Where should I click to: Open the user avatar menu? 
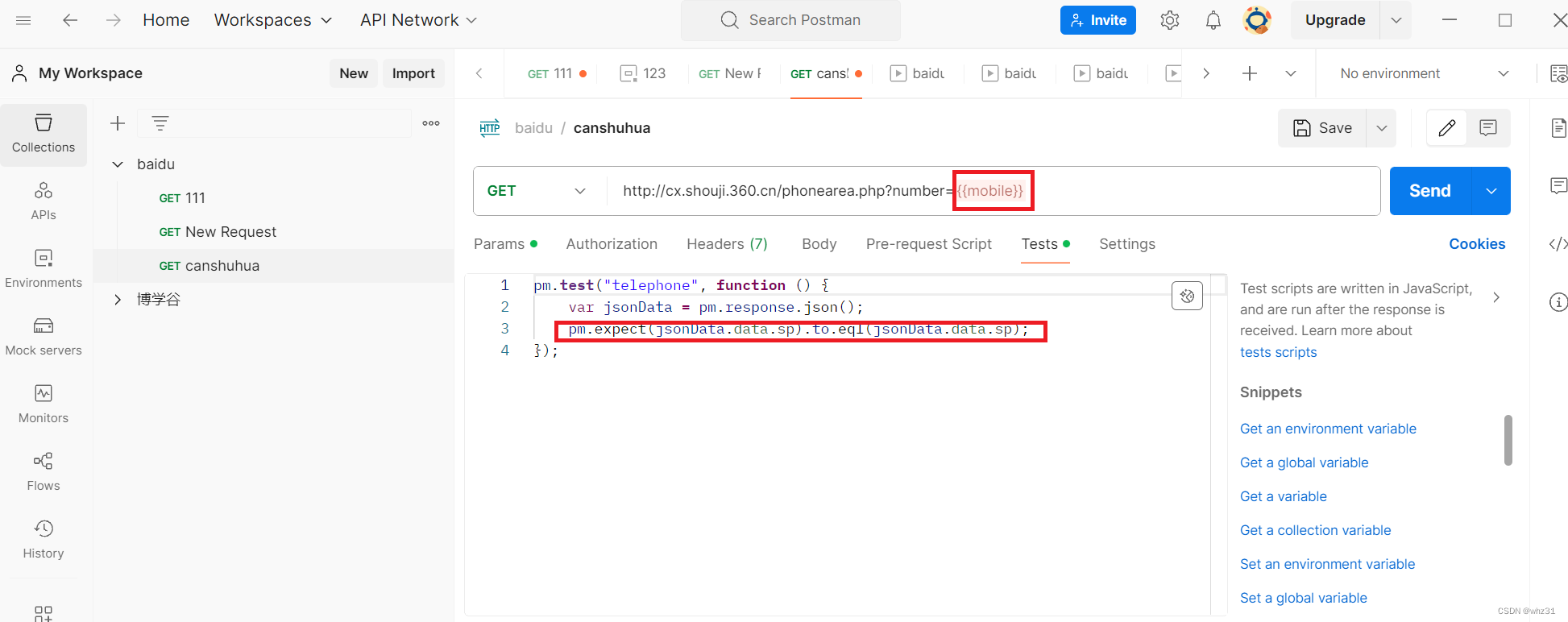(1257, 20)
